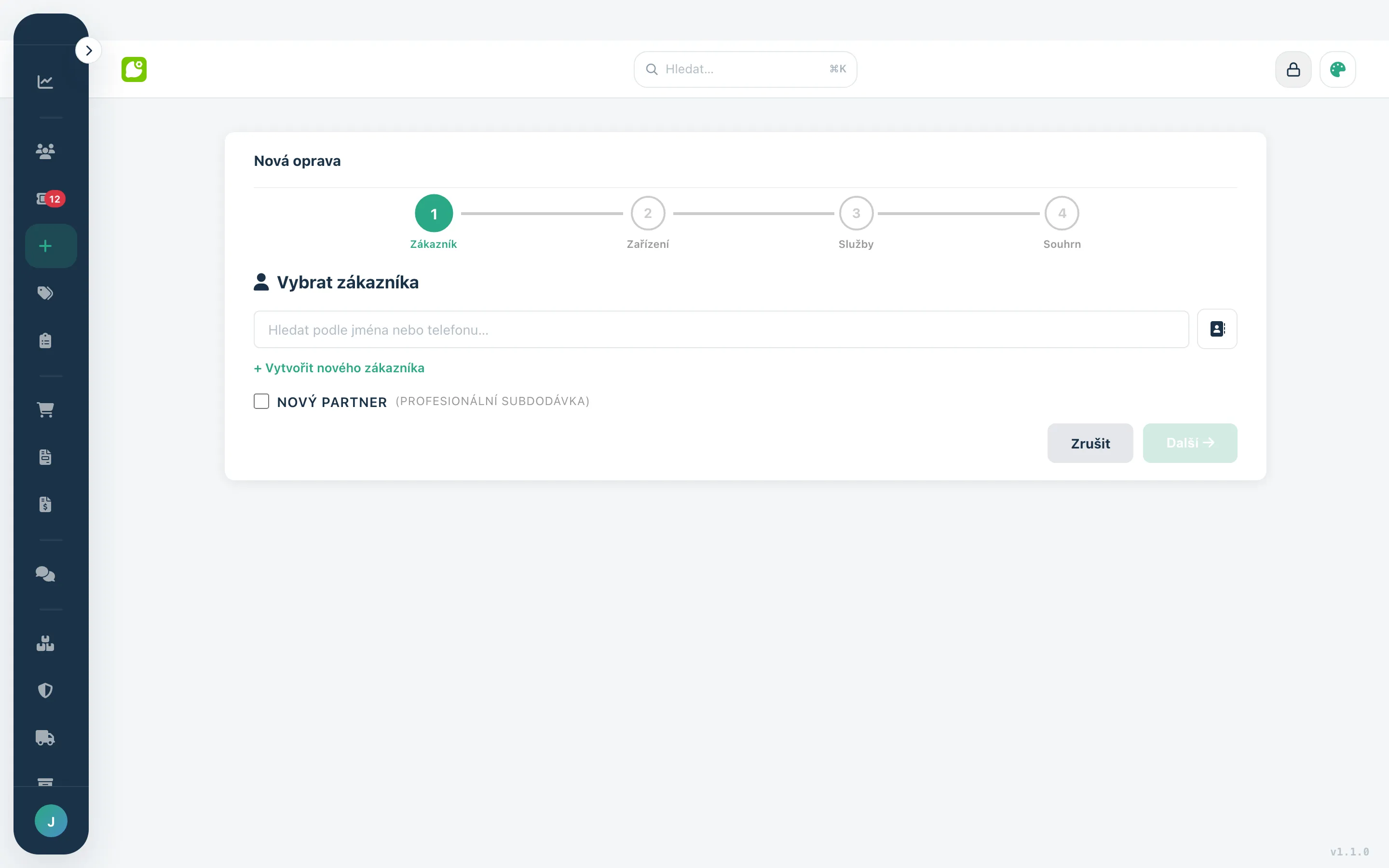Open the chat messages icon in sidebar
Image resolution: width=1389 pixels, height=868 pixels.
tap(45, 574)
